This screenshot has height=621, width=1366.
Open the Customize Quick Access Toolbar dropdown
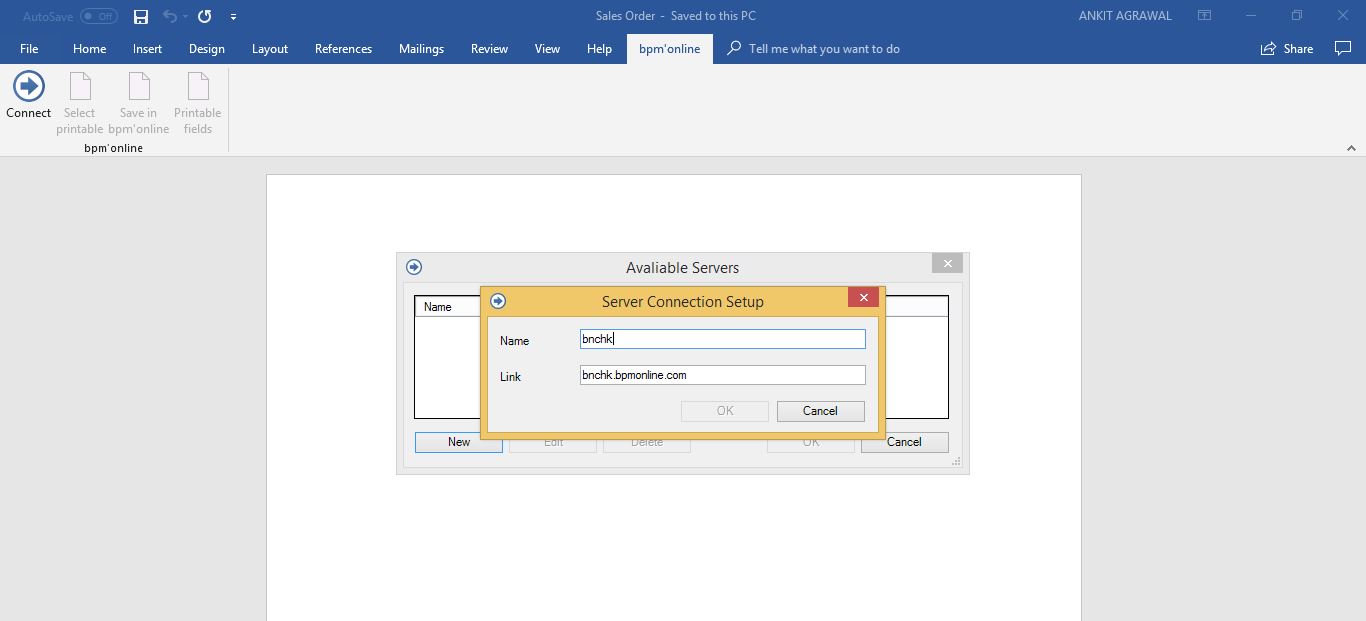point(233,16)
